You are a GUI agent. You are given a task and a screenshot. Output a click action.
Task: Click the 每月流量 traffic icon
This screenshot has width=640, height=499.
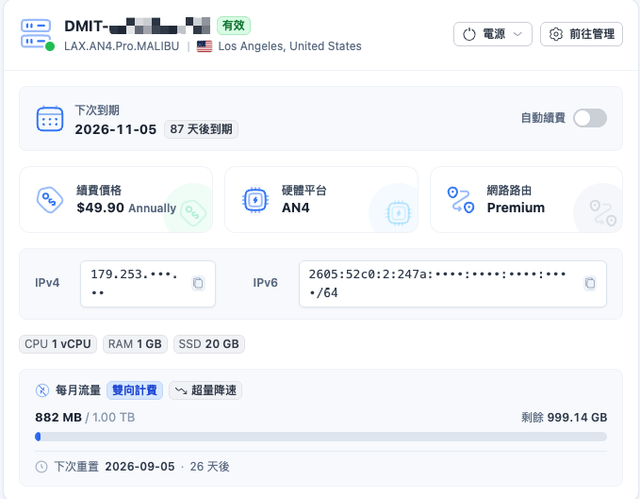coord(42,390)
